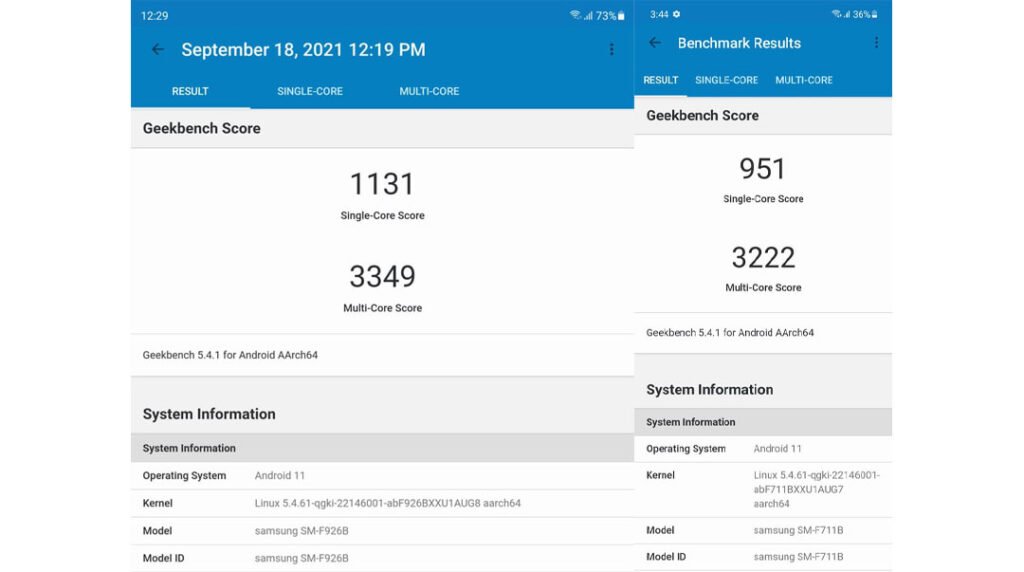Tap Single-Core Score label under 1131
The width and height of the screenshot is (1024, 572).
click(x=382, y=215)
